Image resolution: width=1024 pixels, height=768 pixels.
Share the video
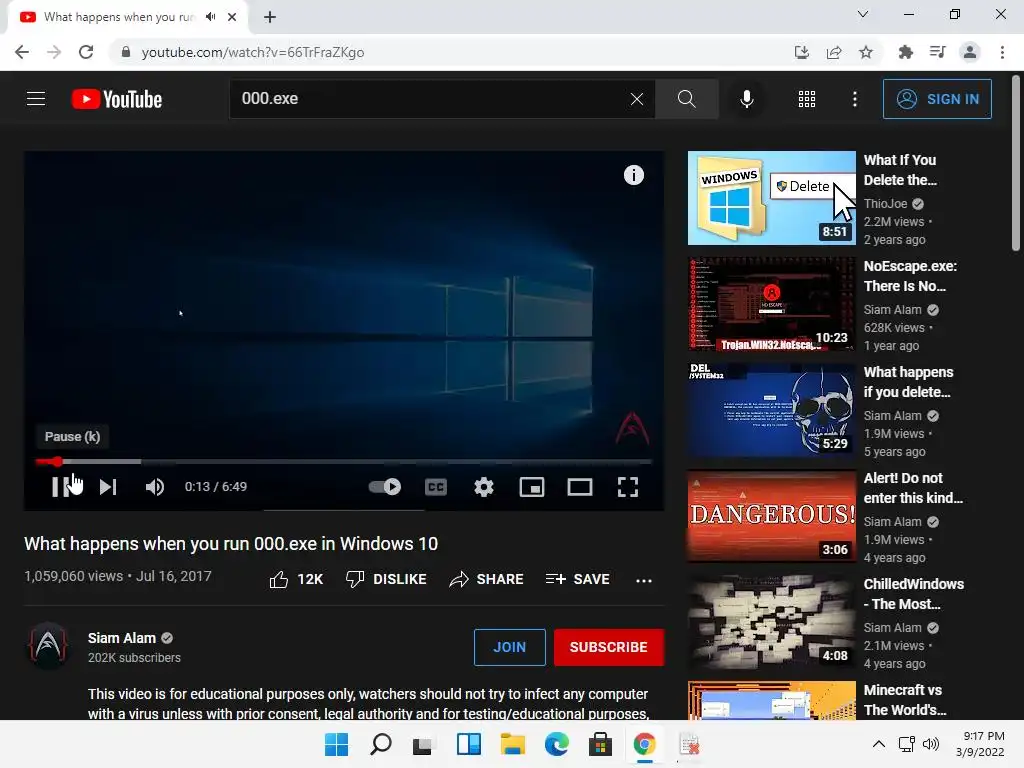pos(487,579)
